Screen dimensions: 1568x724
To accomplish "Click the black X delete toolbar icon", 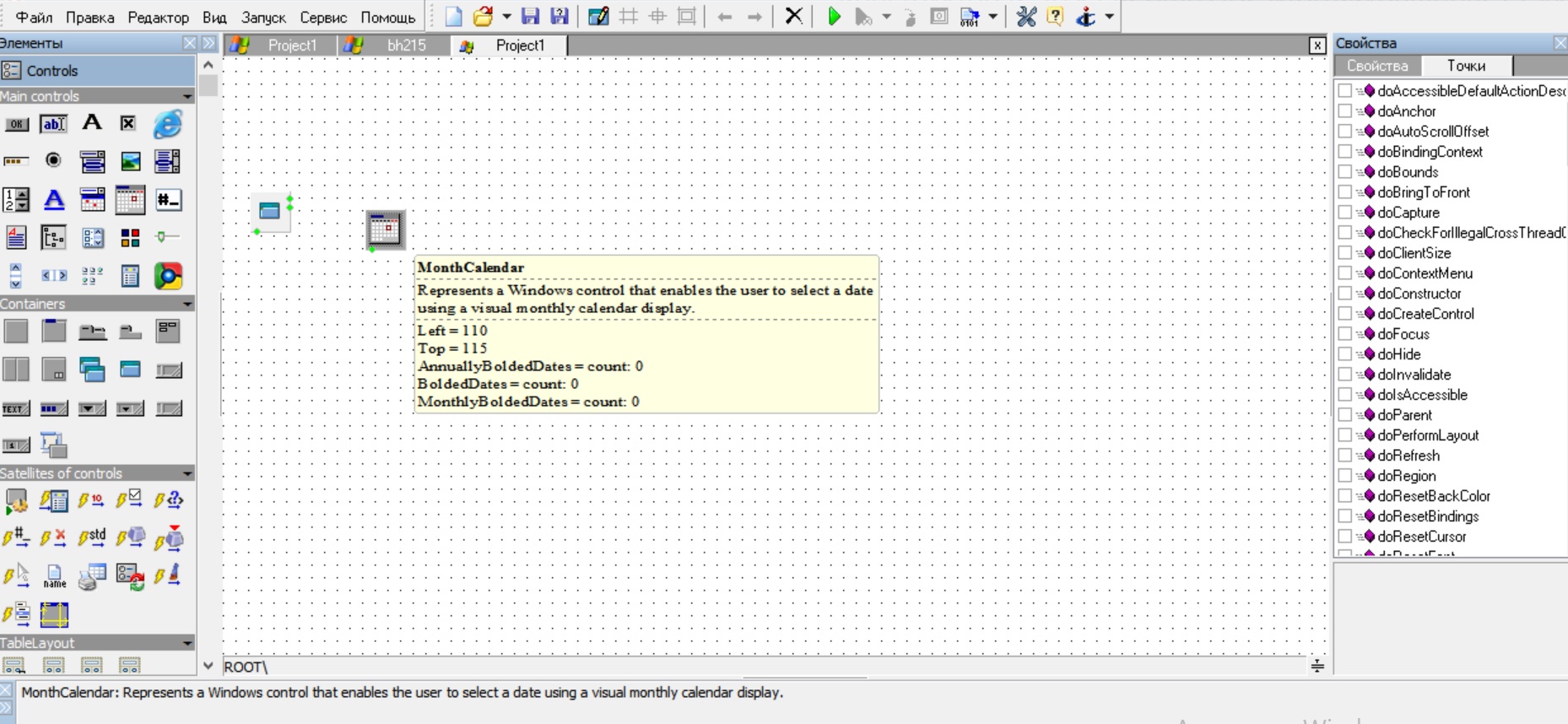I will coord(793,16).
